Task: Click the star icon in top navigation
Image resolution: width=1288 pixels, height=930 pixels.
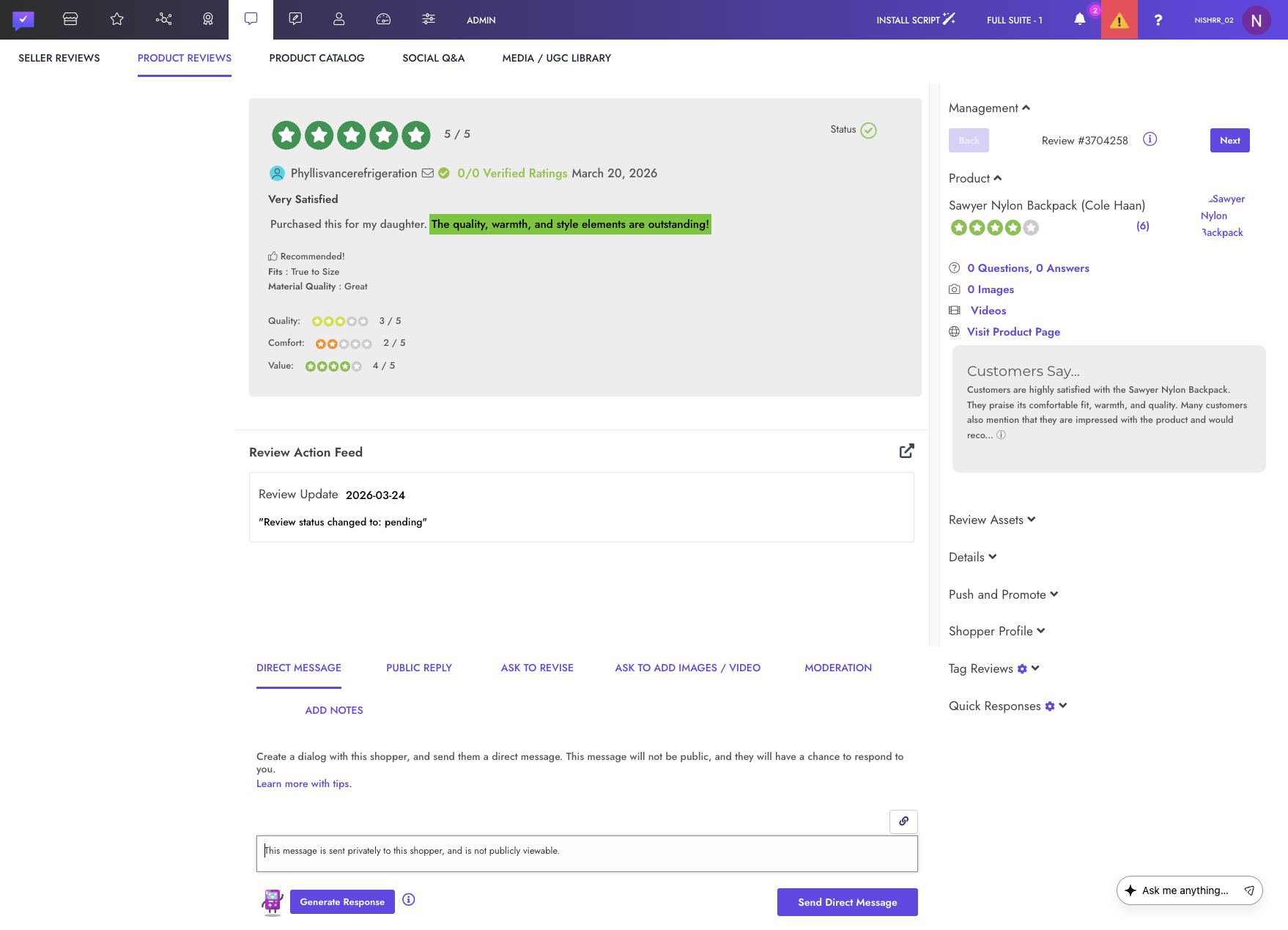Action: tap(117, 19)
